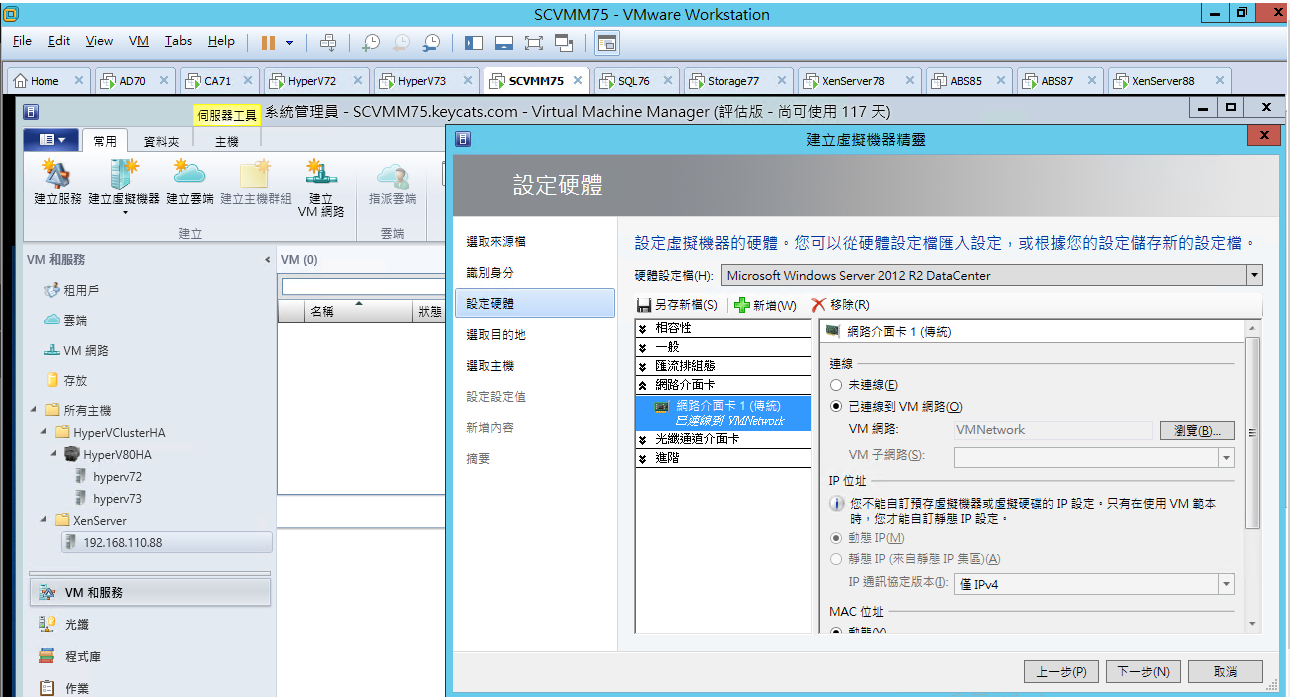
Task: Select host 192.168.110.88 in the tree
Action: pyautogui.click(x=165, y=542)
